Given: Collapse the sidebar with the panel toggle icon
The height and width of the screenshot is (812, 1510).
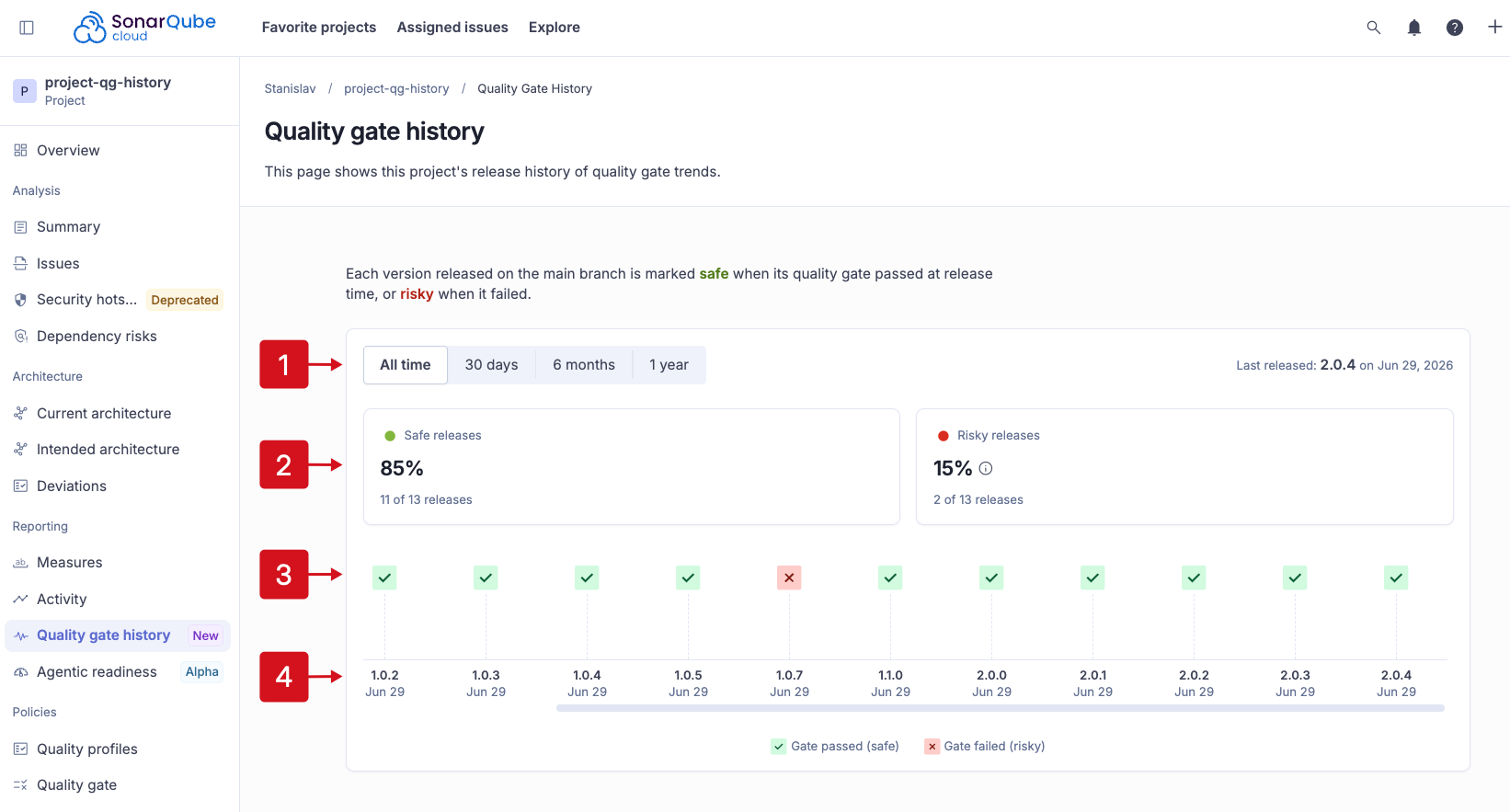Looking at the screenshot, I should 27,28.
